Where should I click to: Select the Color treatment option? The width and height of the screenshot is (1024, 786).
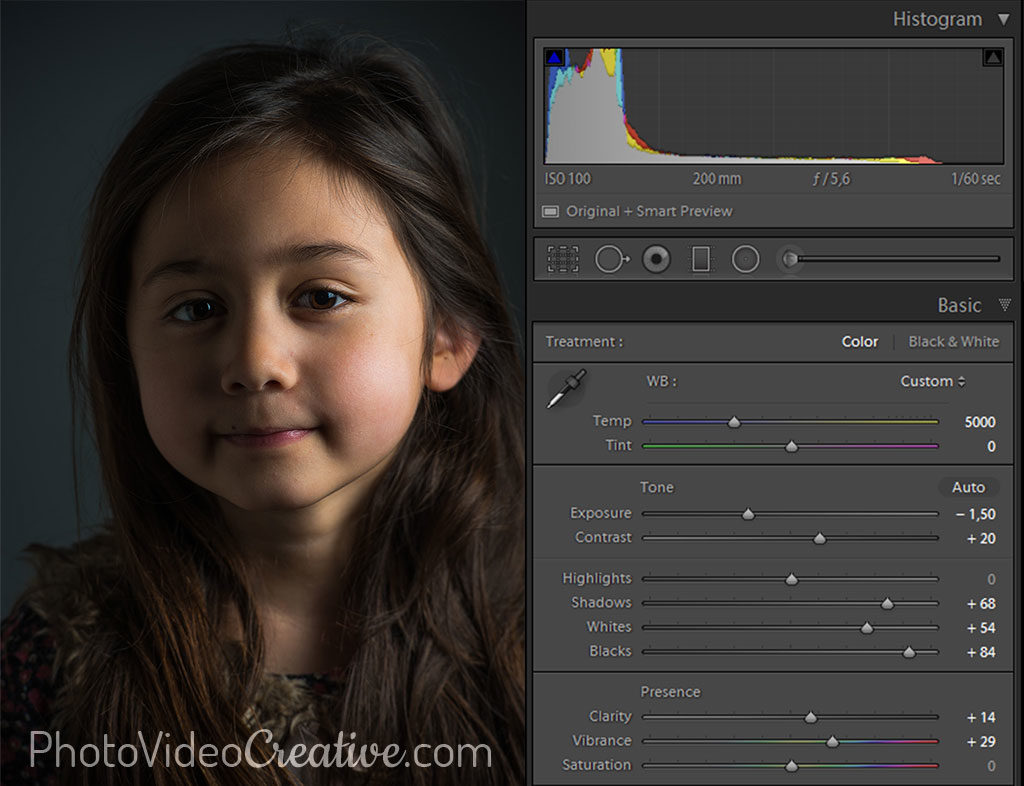coord(858,341)
